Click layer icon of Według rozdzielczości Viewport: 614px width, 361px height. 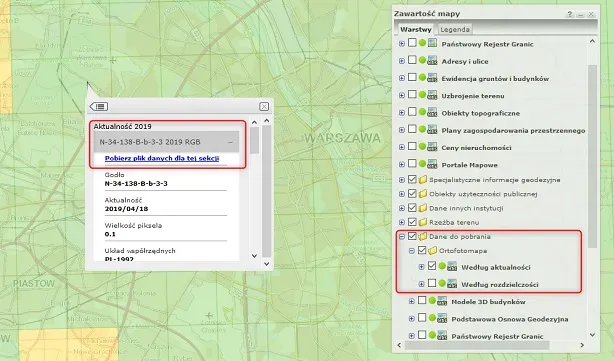(x=452, y=283)
